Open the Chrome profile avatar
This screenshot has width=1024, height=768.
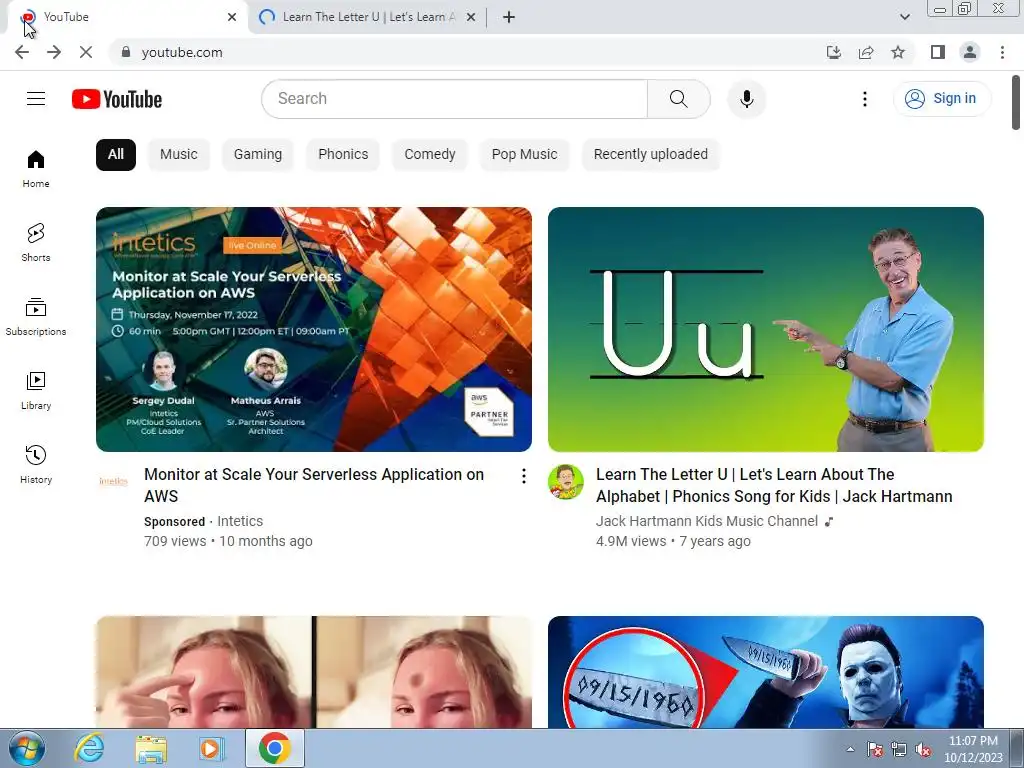point(970,52)
